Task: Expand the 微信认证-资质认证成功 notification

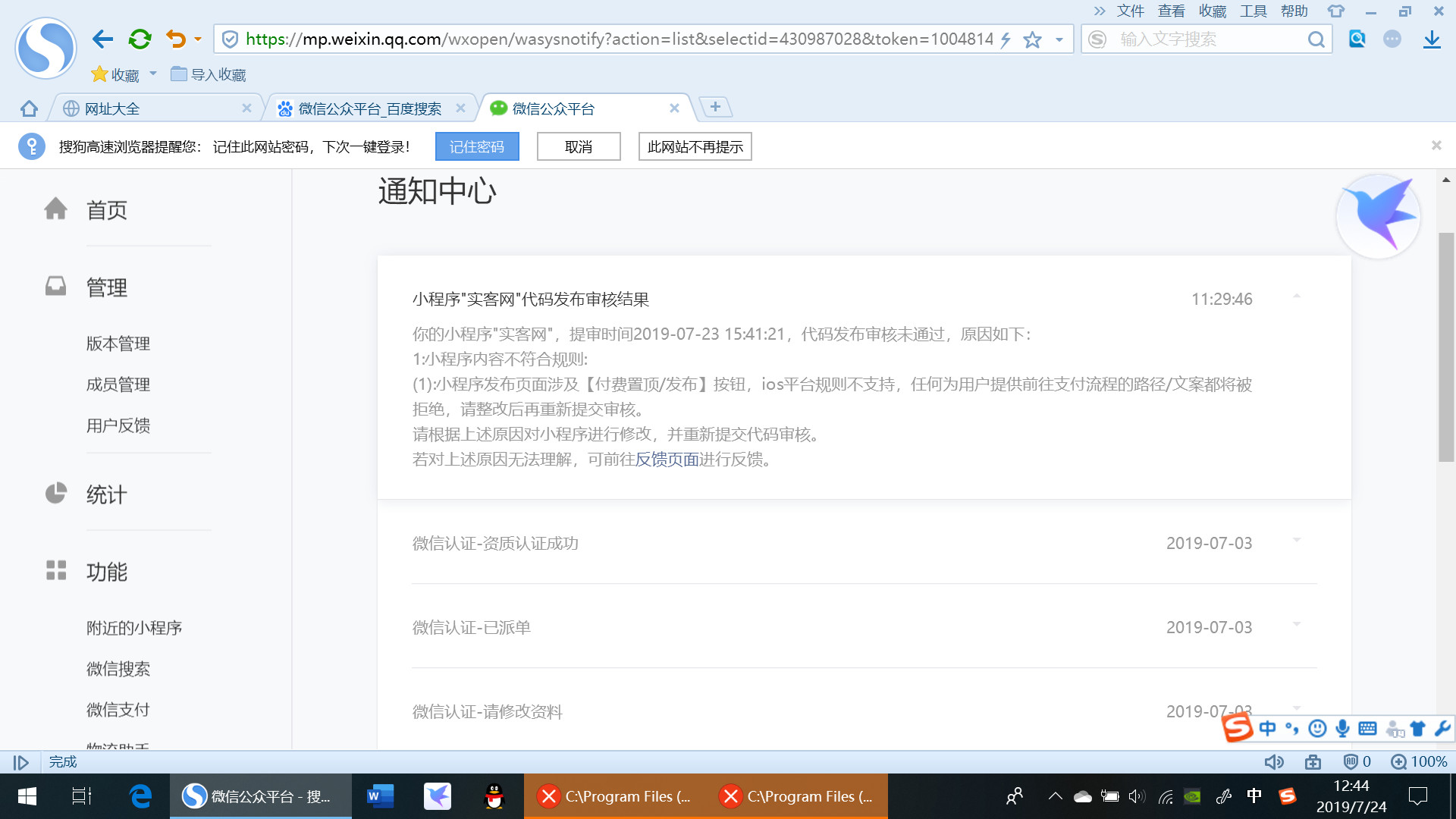Action: [1297, 541]
